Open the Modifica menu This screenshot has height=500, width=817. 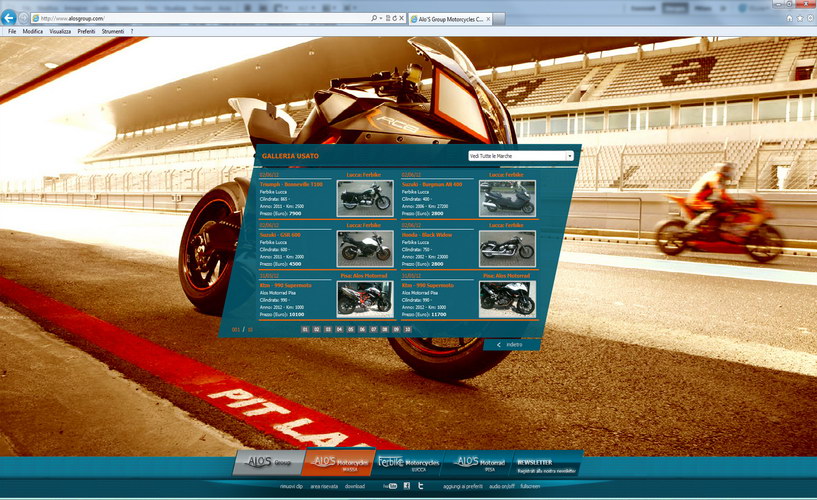point(32,31)
